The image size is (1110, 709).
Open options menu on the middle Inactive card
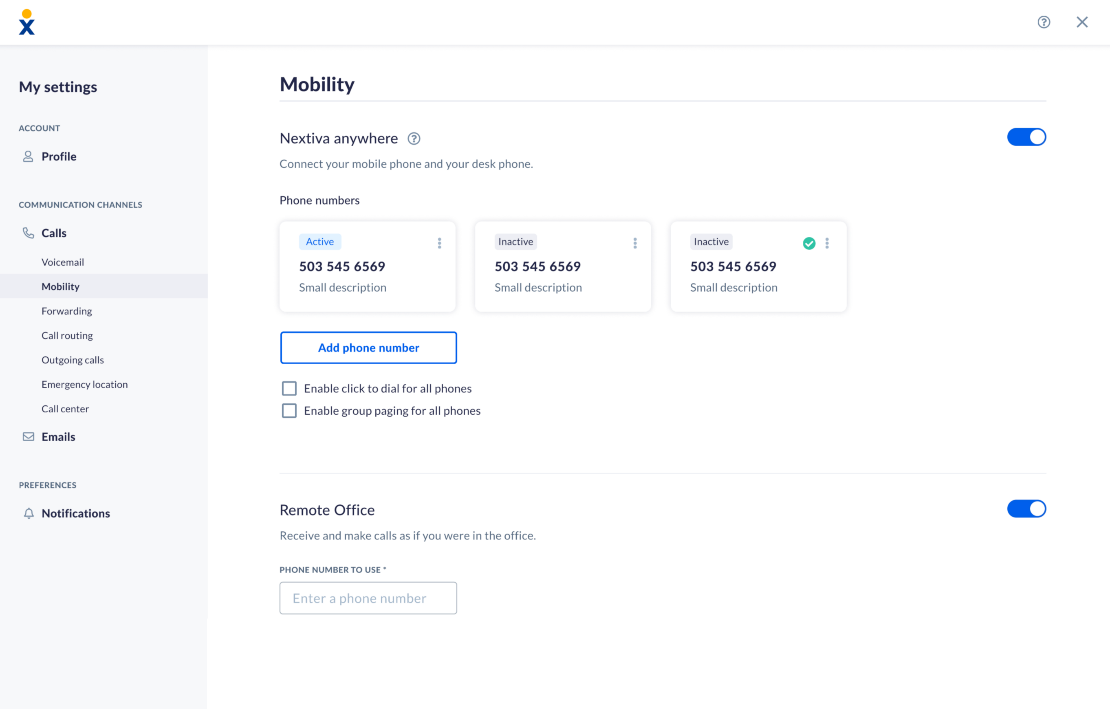coord(635,243)
